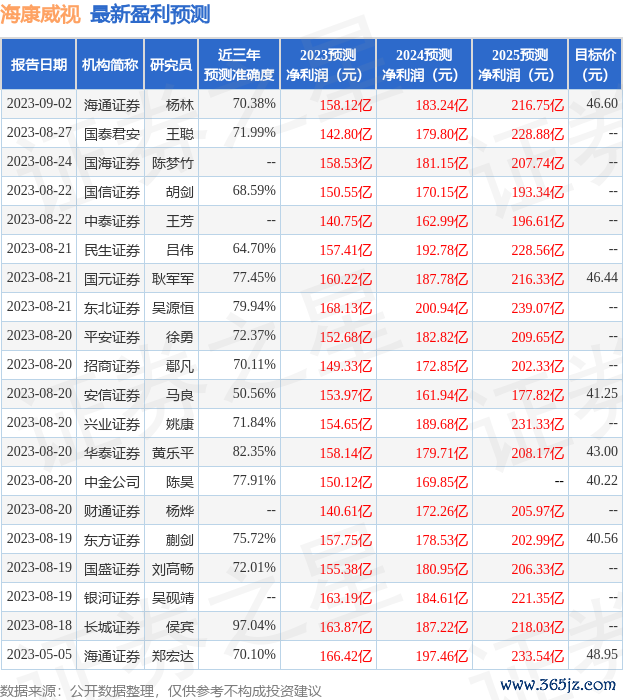Screen dimensions: 623x700
Task: Click 200.94亿 forecast value
Action: click(442, 308)
